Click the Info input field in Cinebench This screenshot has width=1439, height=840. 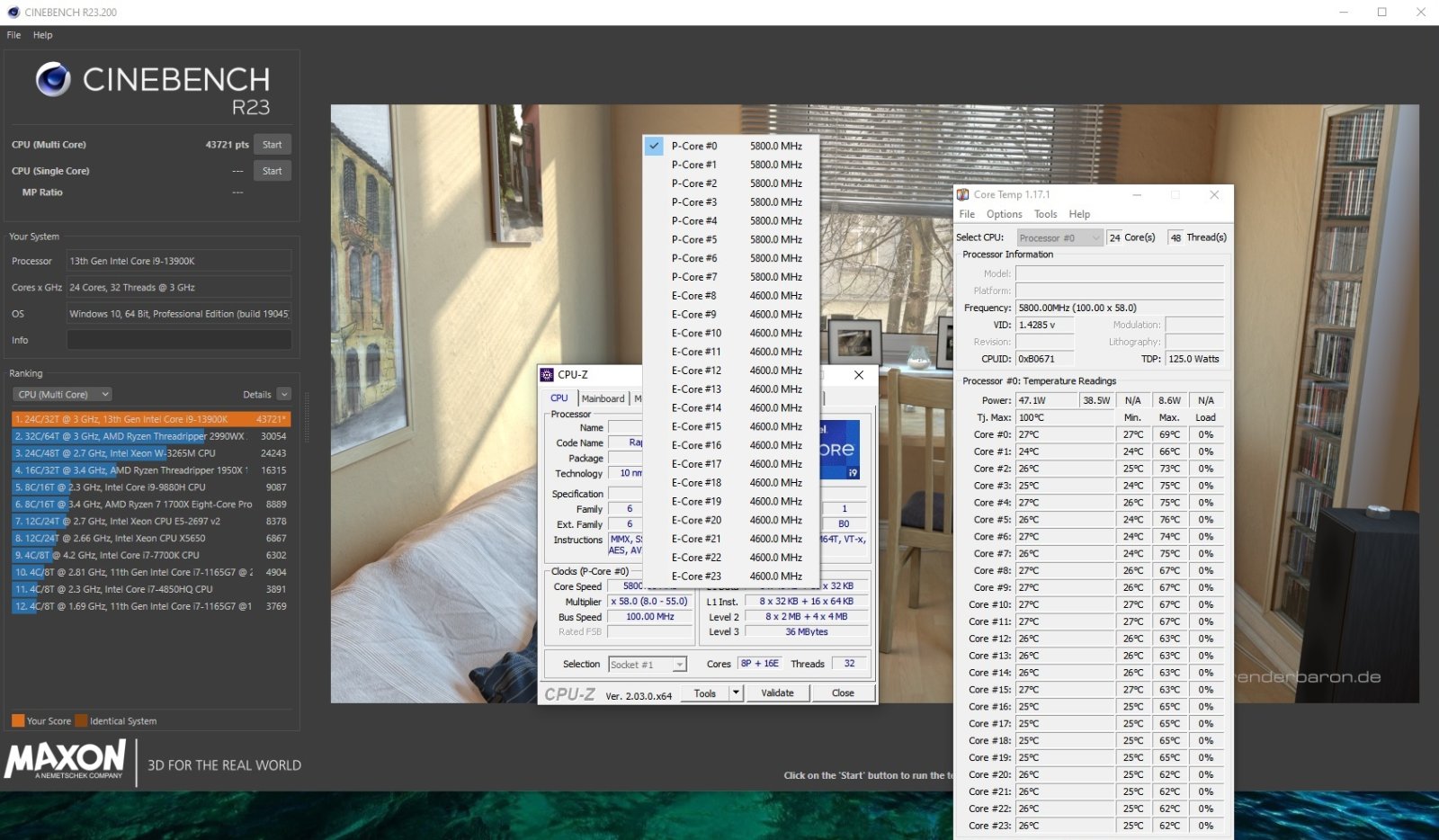(x=179, y=340)
